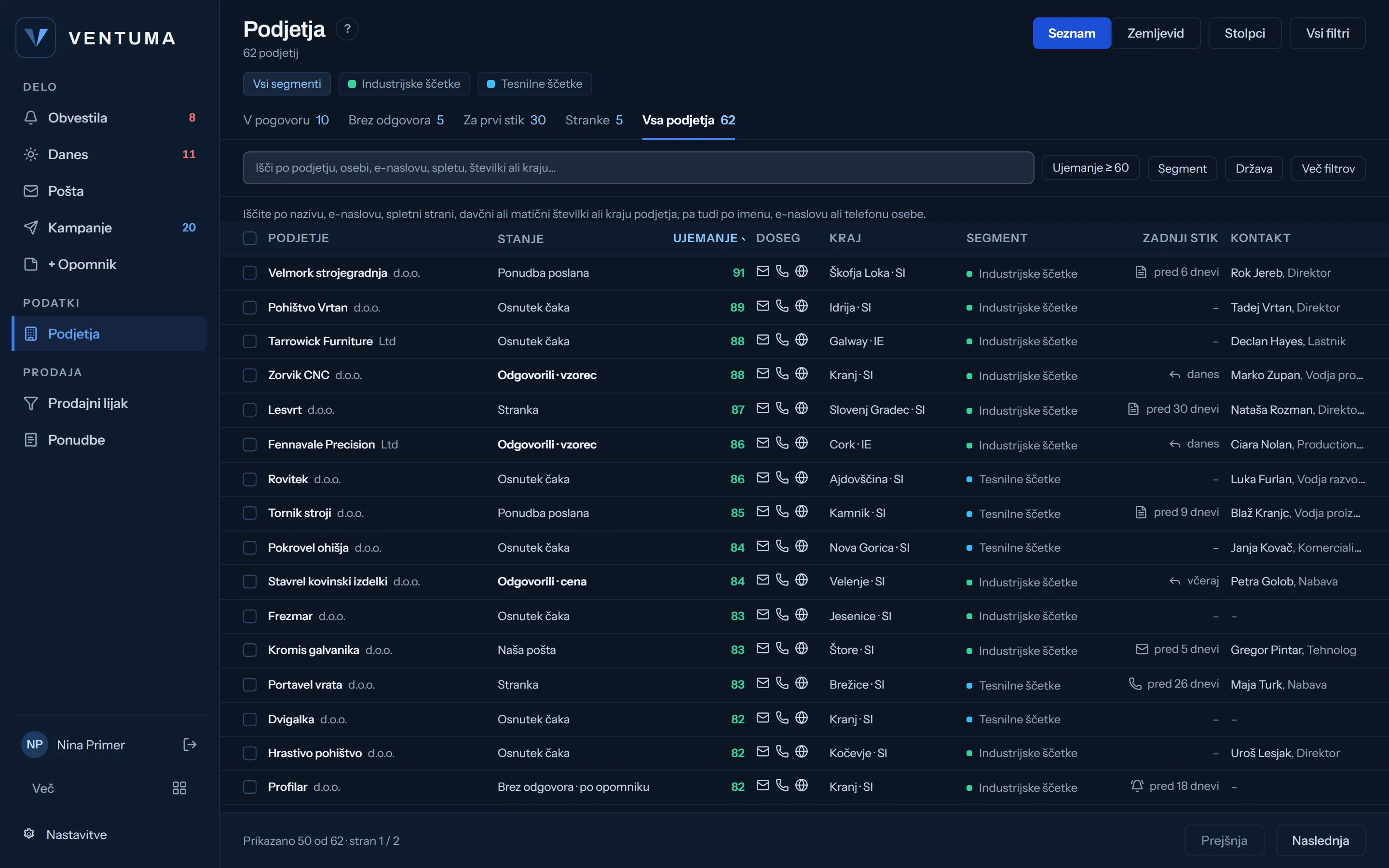1389x868 pixels.
Task: Click the globe icon in Dvigalka row
Action: click(x=801, y=718)
